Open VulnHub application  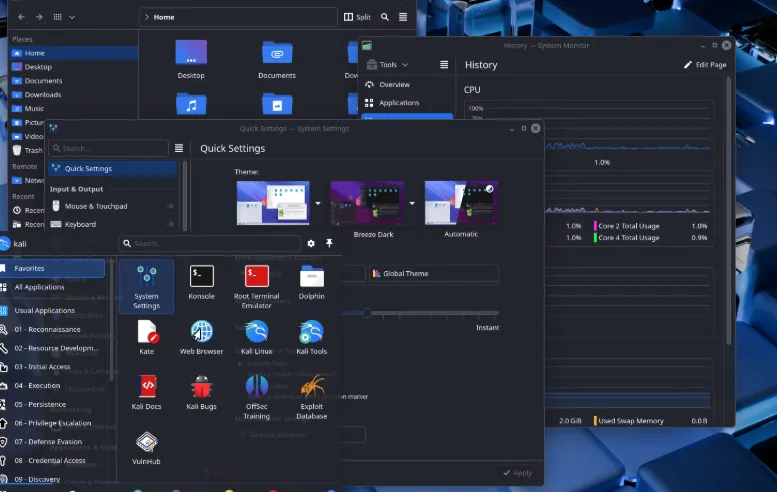(x=146, y=448)
